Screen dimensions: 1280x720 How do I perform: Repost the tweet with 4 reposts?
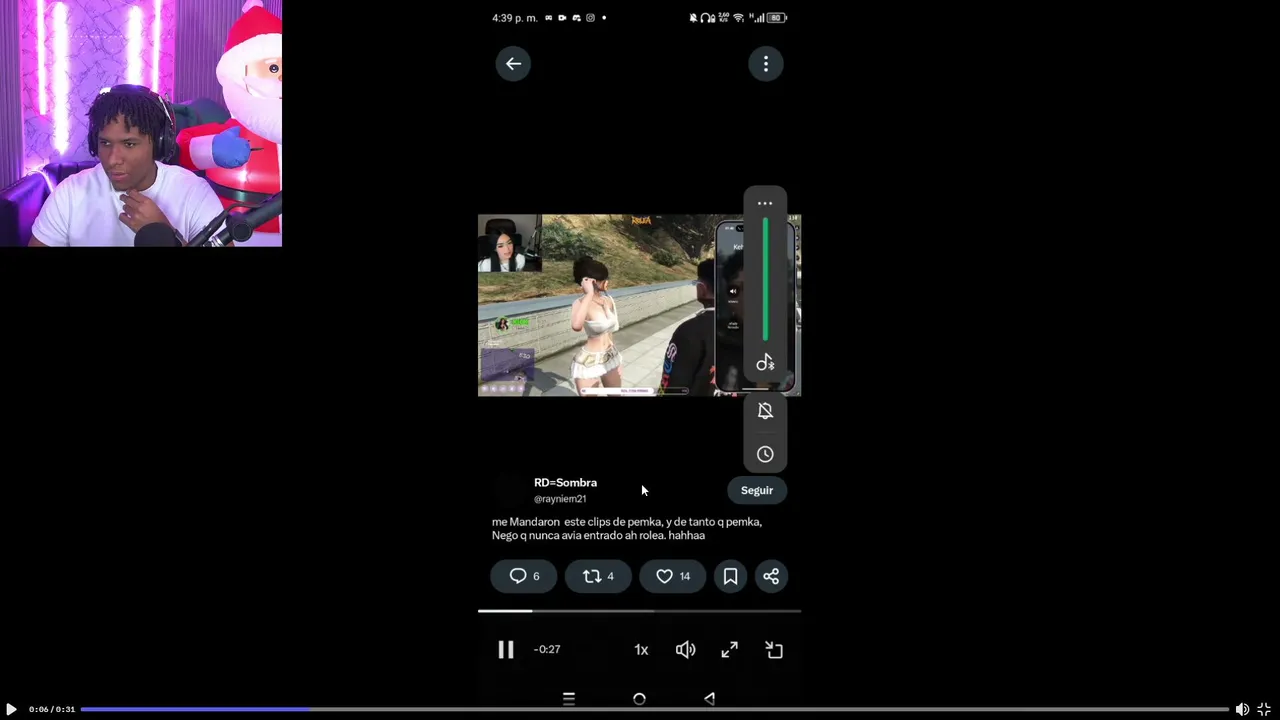pyautogui.click(x=598, y=576)
